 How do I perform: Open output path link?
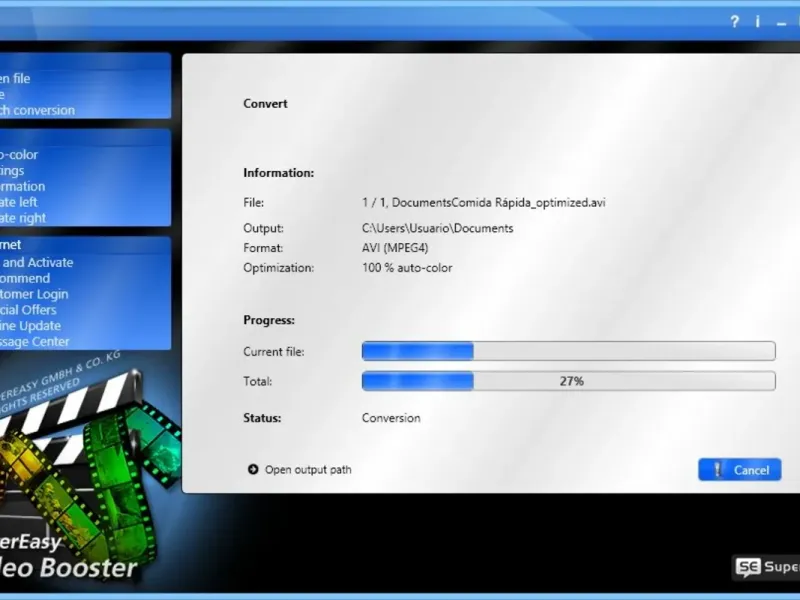tap(308, 470)
